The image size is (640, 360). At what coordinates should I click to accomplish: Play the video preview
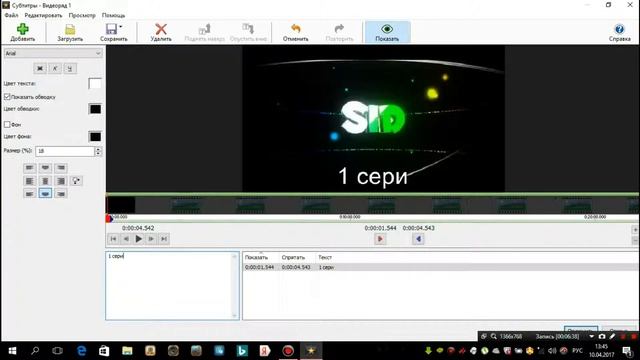click(139, 239)
